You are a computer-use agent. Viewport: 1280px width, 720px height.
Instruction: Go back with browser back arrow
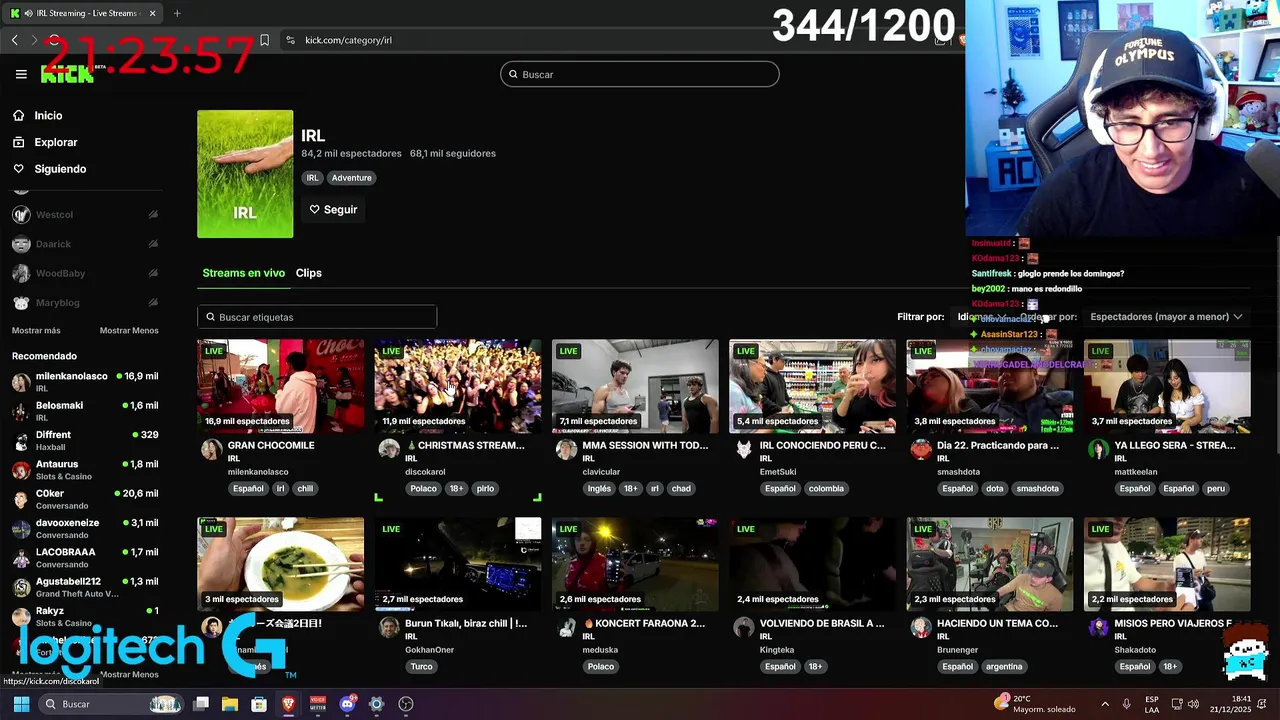tap(14, 40)
